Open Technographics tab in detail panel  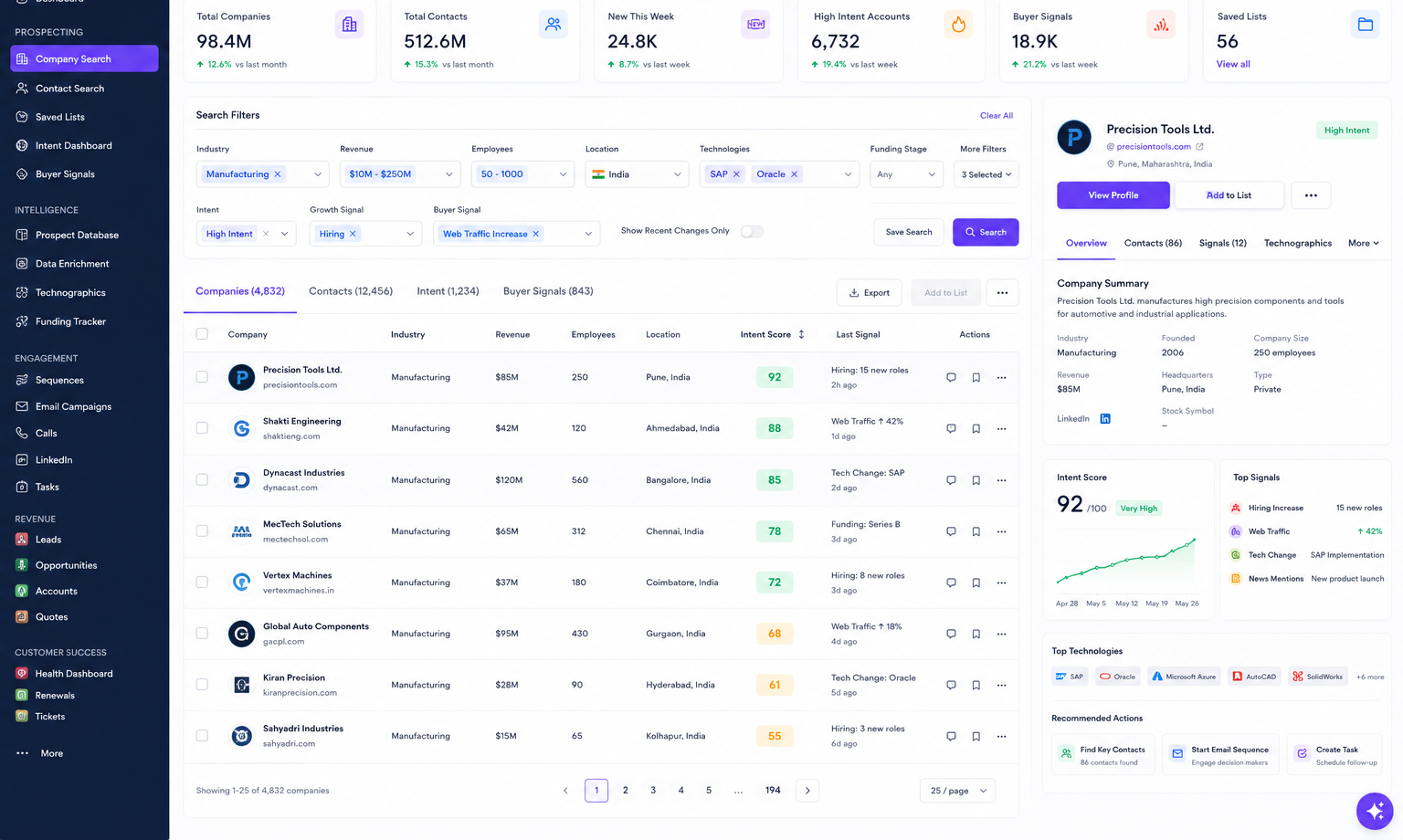1297,243
